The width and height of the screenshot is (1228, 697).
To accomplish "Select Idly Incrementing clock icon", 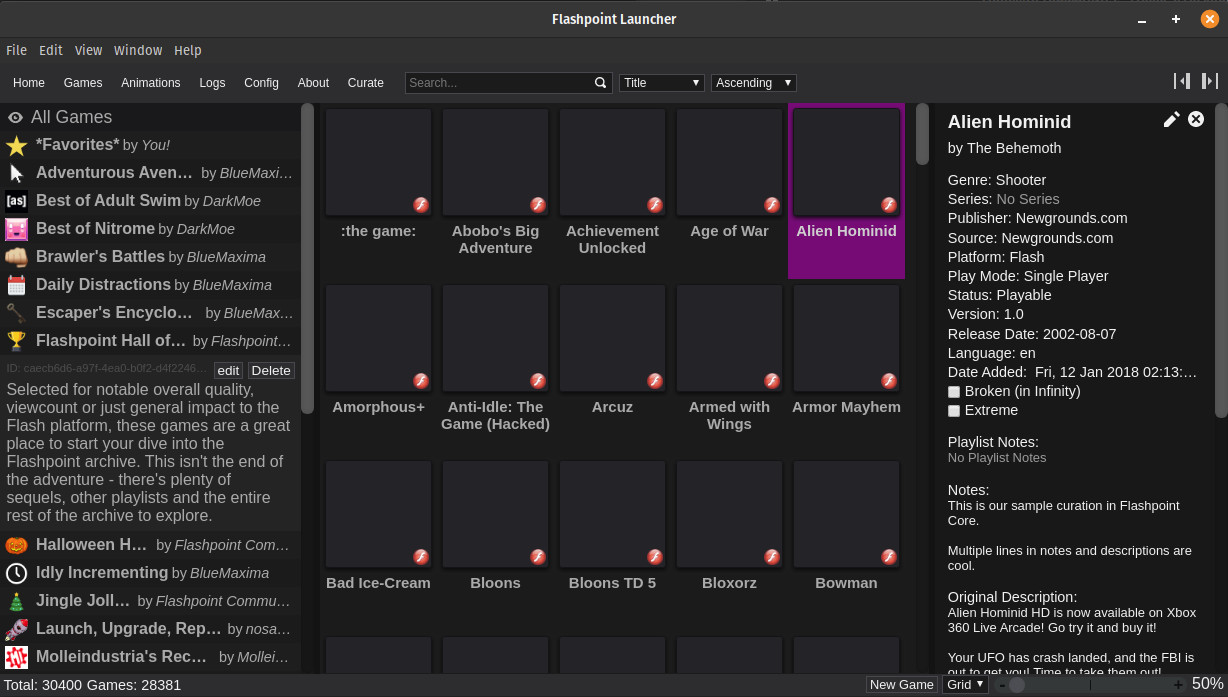I will pos(16,573).
